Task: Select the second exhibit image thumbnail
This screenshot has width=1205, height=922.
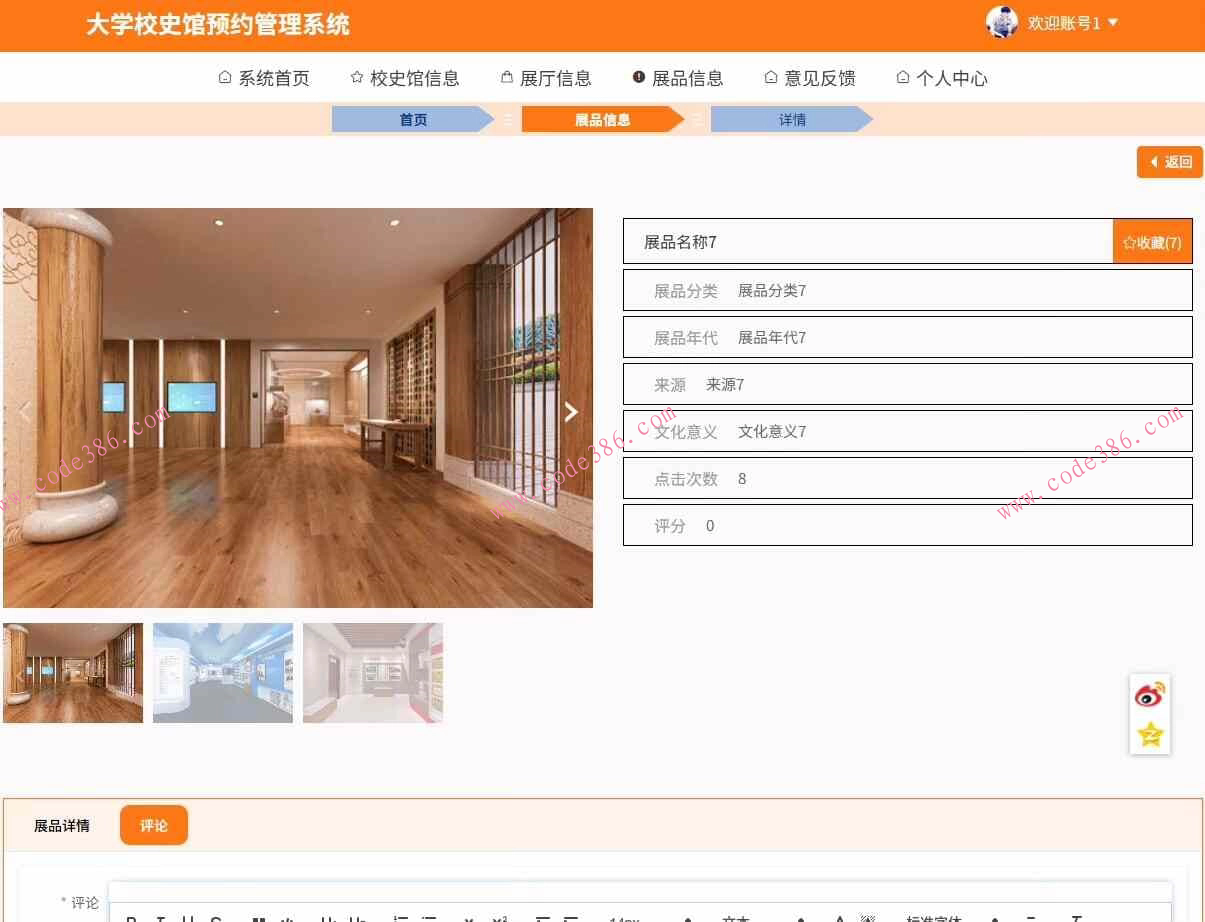Action: 222,671
